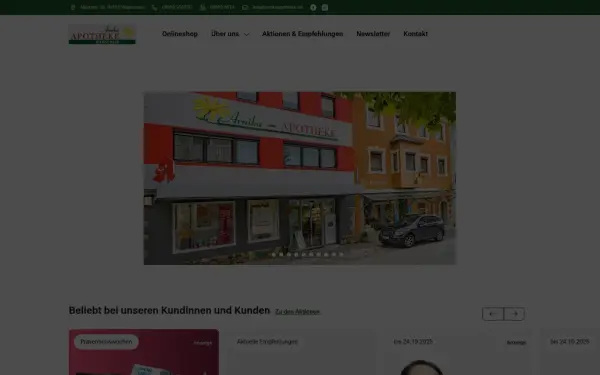Click the pharmacy storefront slider image
This screenshot has height=375, width=600.
coord(300,178)
